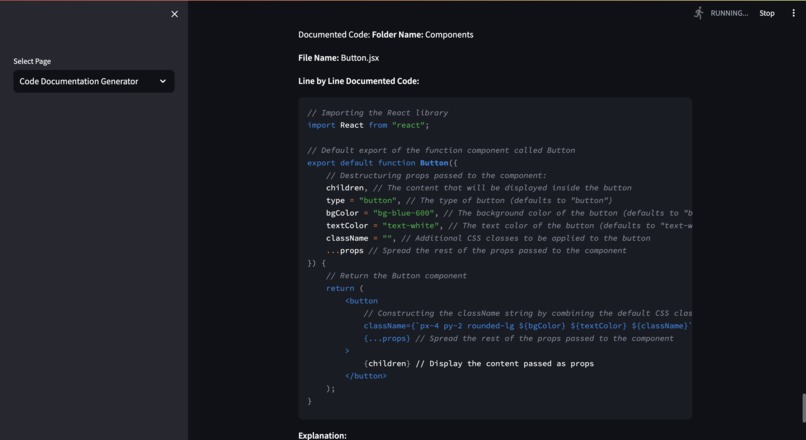Screen dimensions: 806x440
Task: Click '// Destructuring props passed to the component:' comment
Action: [x=436, y=175]
